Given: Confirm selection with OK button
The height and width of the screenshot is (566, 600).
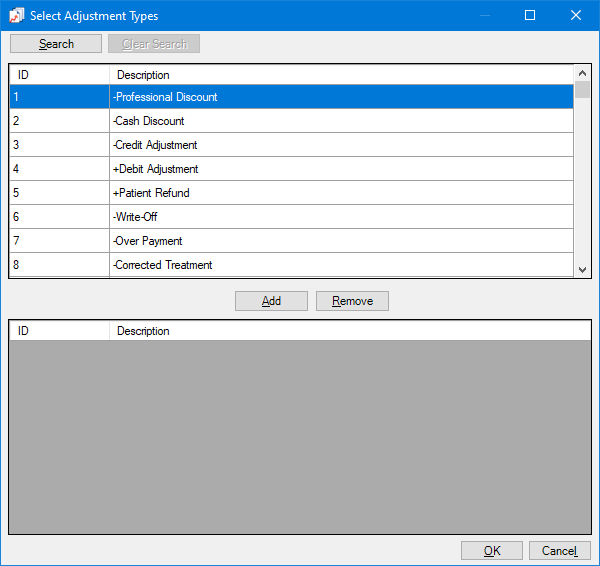Looking at the screenshot, I should coord(491,551).
